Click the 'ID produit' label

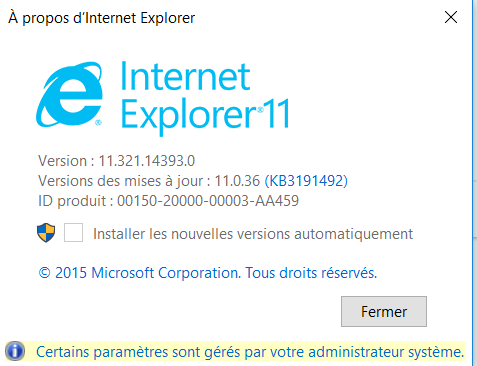click(x=75, y=201)
